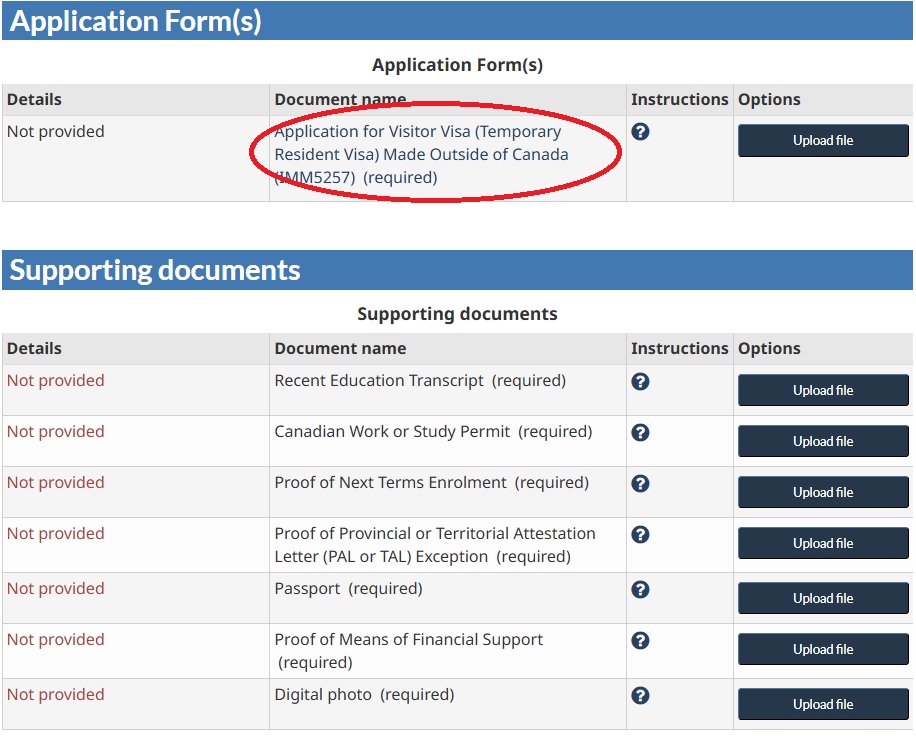The image size is (916, 739).
Task: Open help for Proof of Means of Financial Support
Action: tap(640, 641)
